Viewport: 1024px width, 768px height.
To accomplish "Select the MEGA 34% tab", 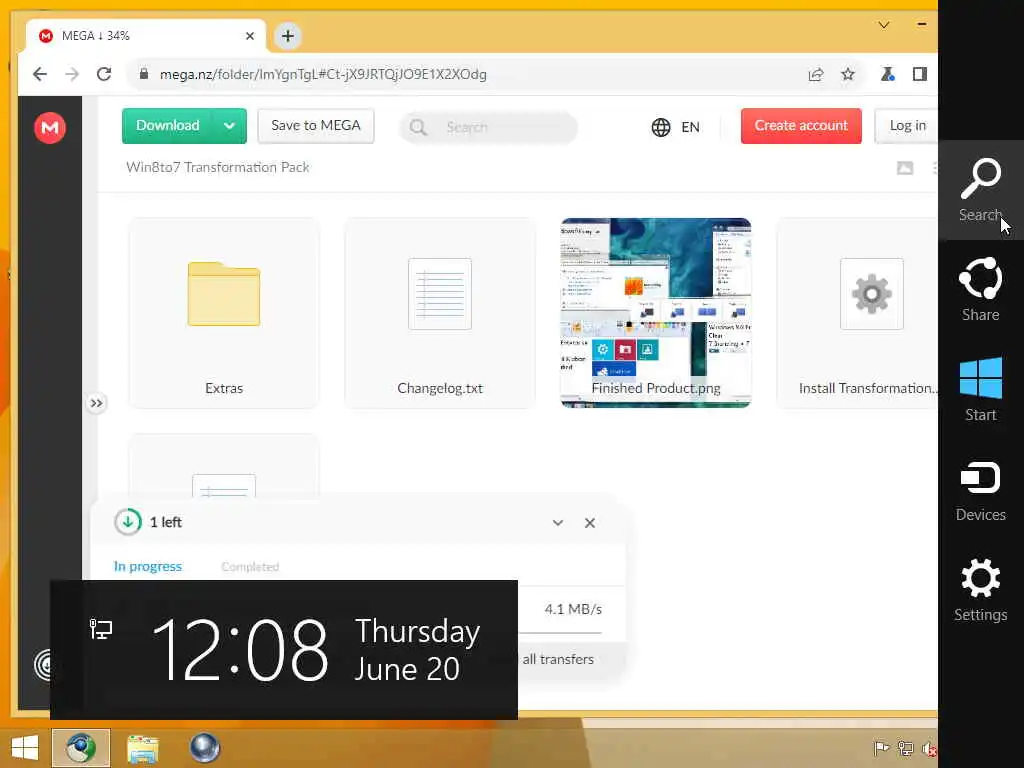I will pos(146,36).
